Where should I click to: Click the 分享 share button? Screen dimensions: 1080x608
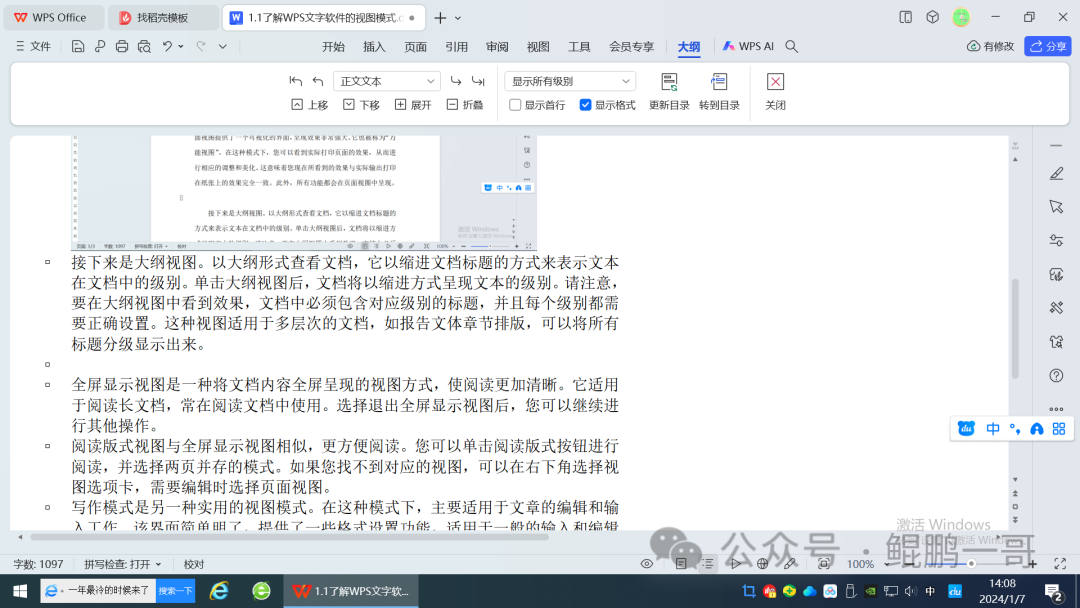1048,46
